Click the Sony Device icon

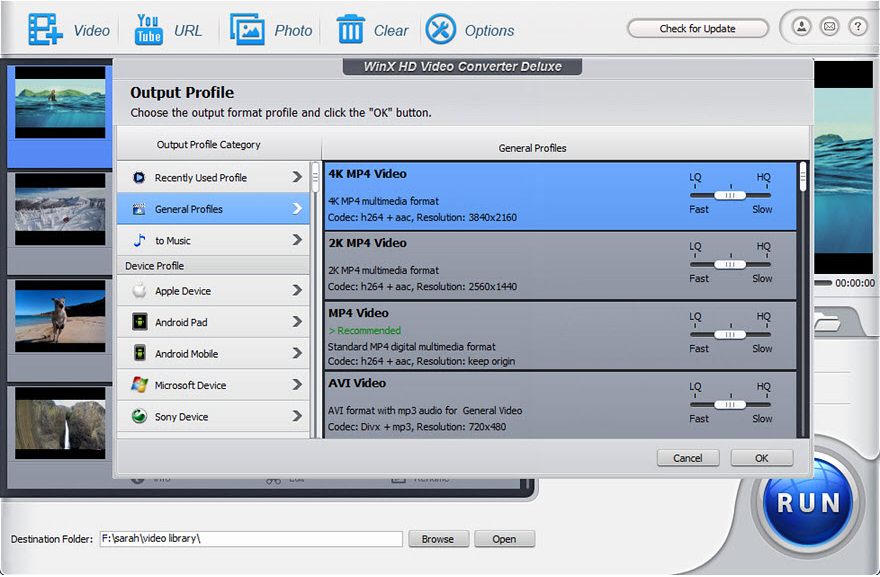click(139, 416)
